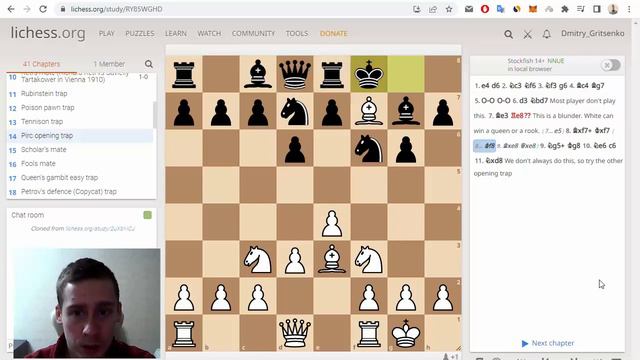The image size is (640, 360).
Task: Select chapter 17 Queen's gambit easy trap
Action: point(81,178)
